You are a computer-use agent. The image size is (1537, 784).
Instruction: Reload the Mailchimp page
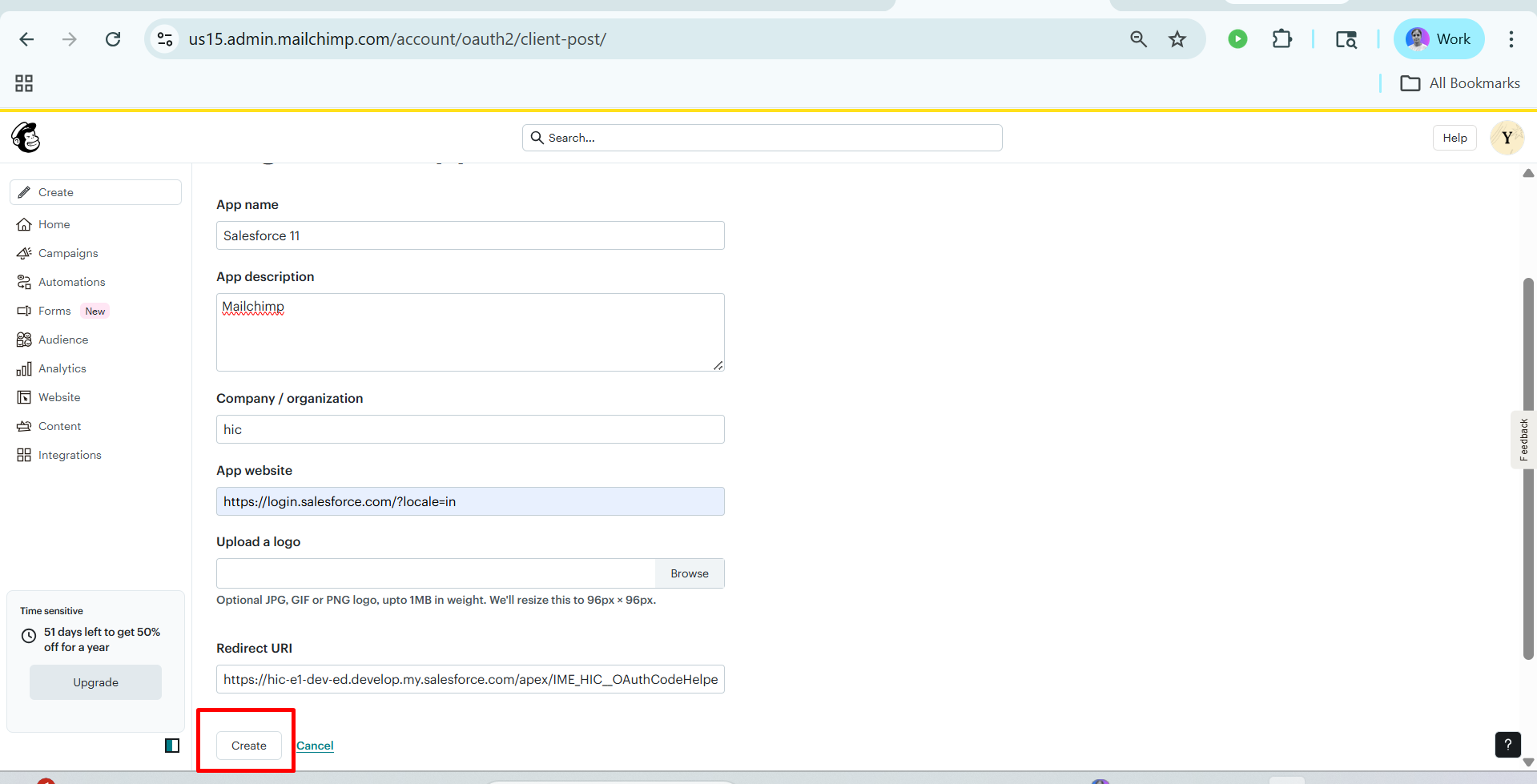[113, 39]
